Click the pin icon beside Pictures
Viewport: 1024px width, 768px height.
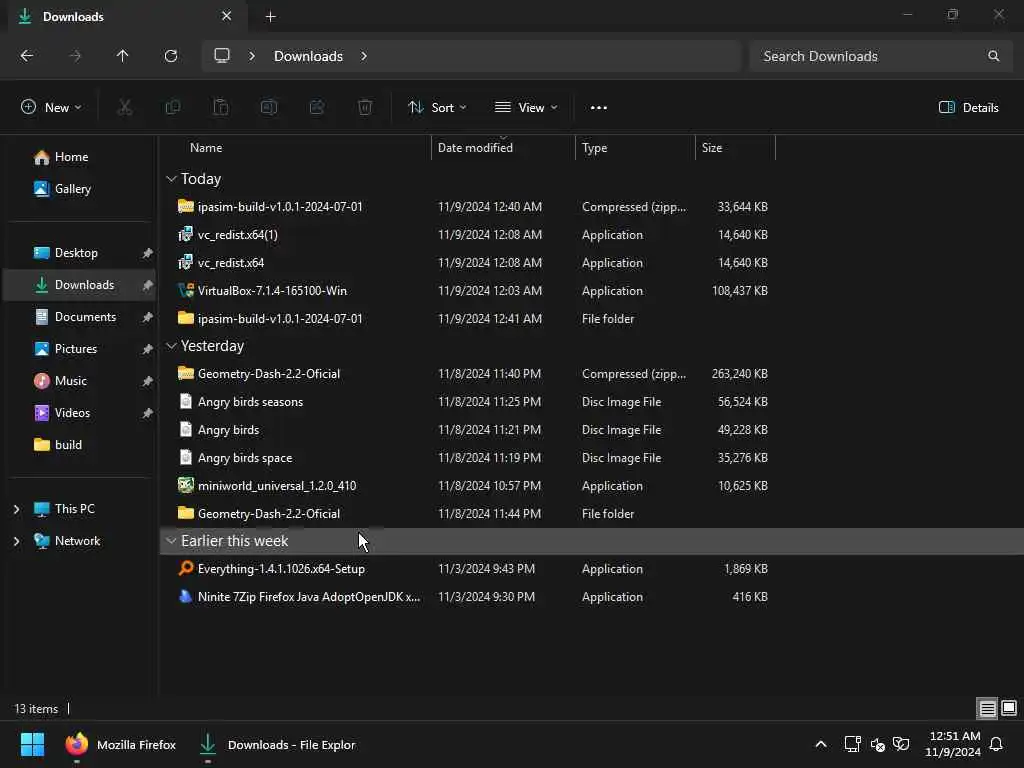148,349
